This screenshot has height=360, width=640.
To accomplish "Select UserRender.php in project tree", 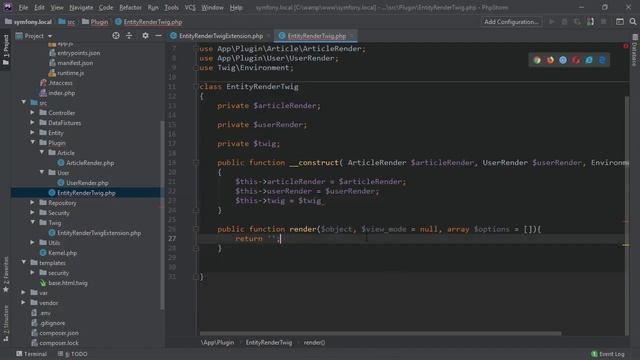I will tap(87, 182).
